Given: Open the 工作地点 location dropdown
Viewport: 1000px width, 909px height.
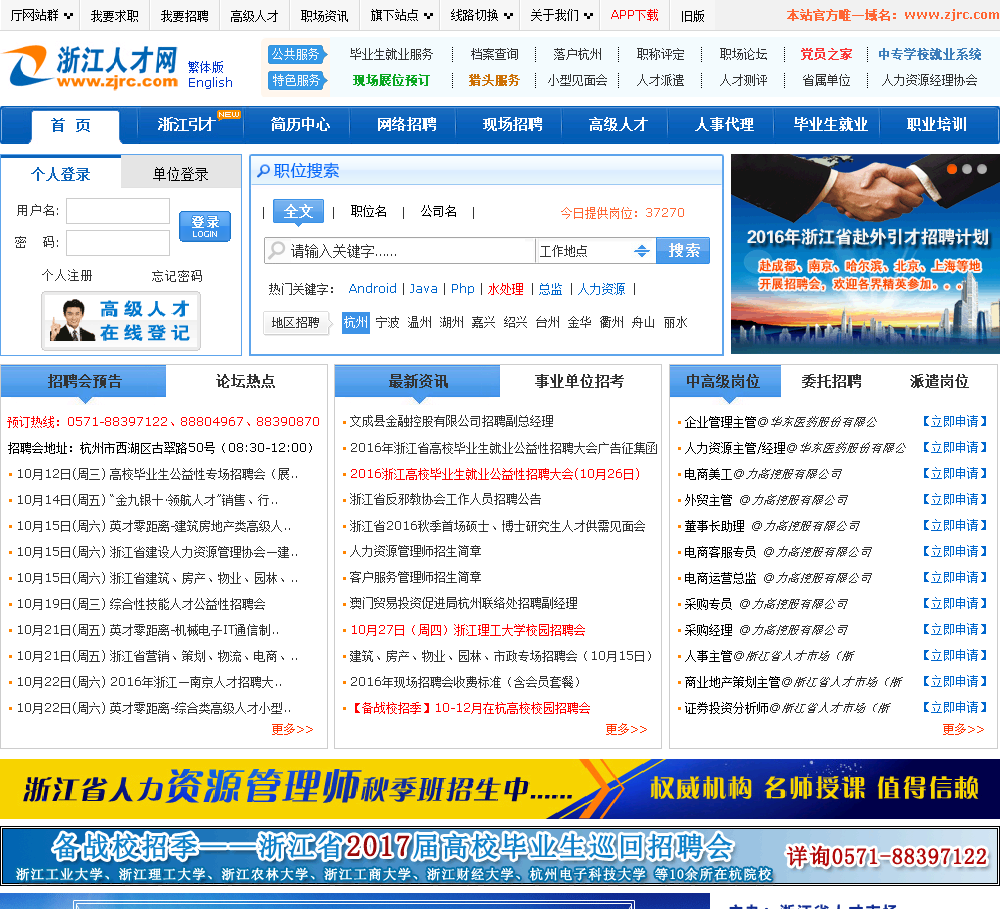Looking at the screenshot, I should [x=594, y=251].
